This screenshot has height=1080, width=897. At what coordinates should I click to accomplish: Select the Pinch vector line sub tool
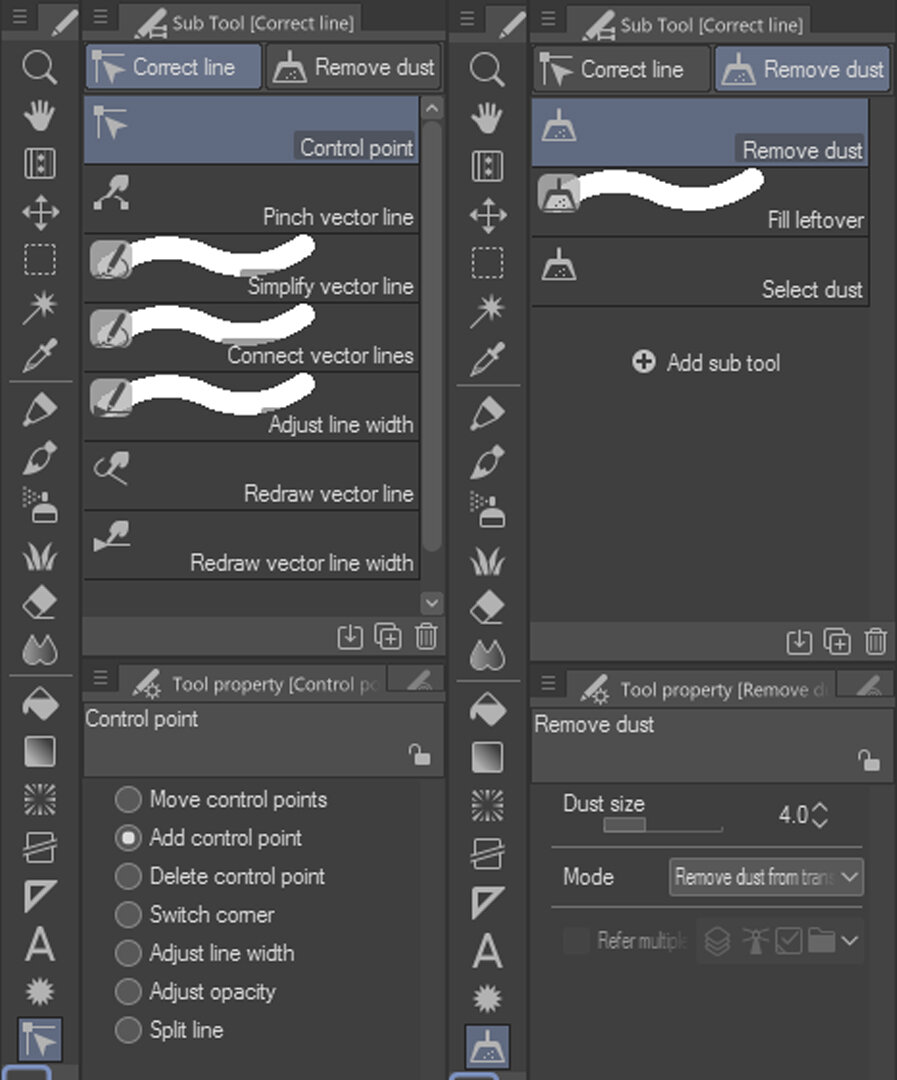[x=251, y=200]
